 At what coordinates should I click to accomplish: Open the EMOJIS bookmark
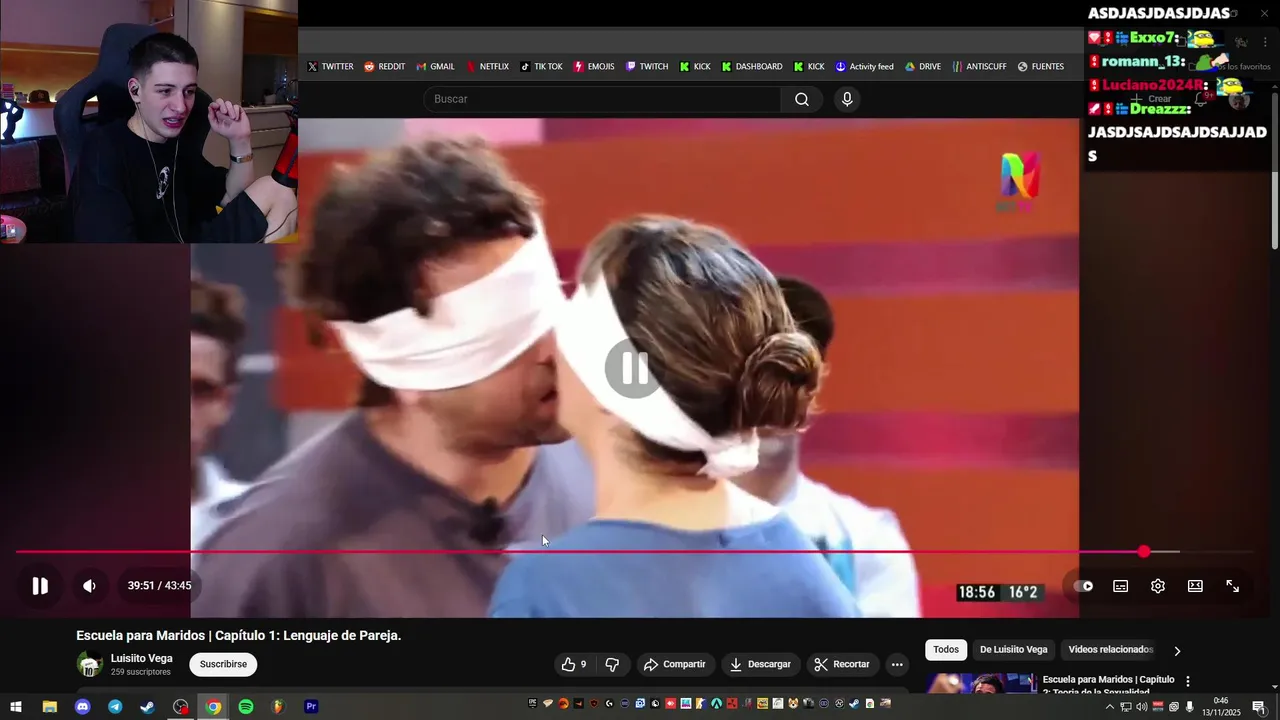click(x=594, y=67)
